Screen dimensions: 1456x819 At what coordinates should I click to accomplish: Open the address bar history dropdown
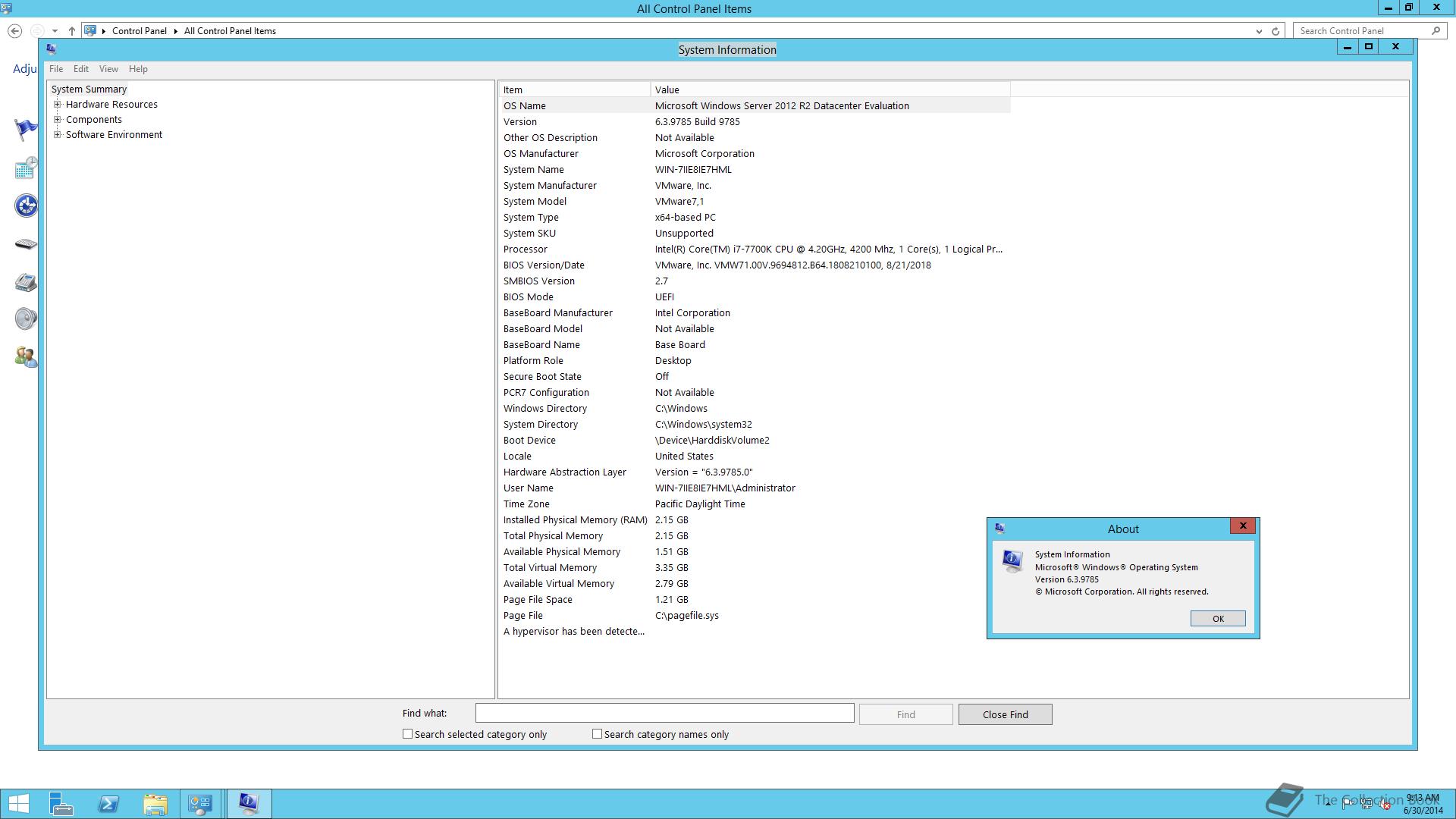coord(1259,31)
